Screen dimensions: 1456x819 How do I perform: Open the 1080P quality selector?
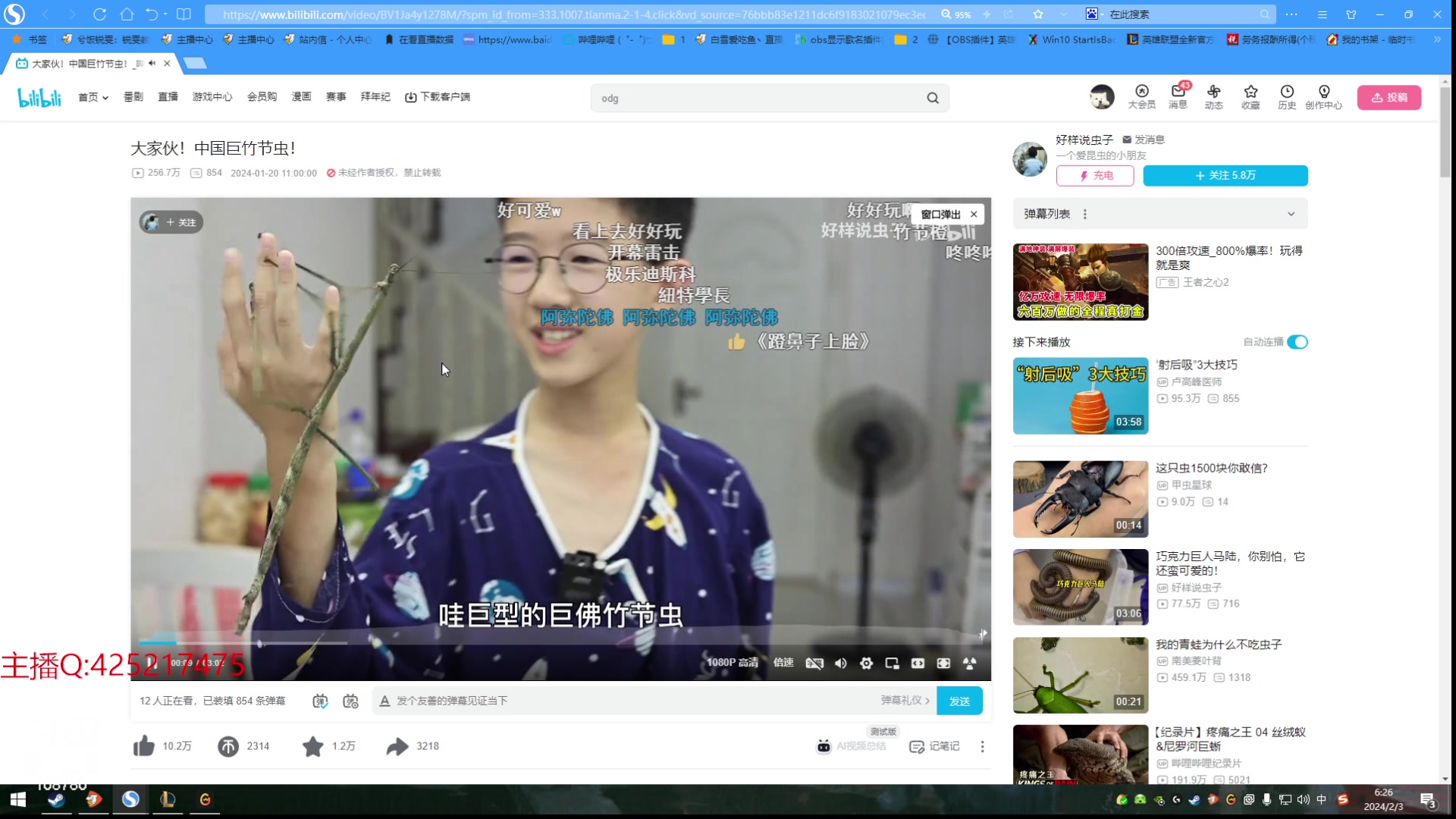733,663
